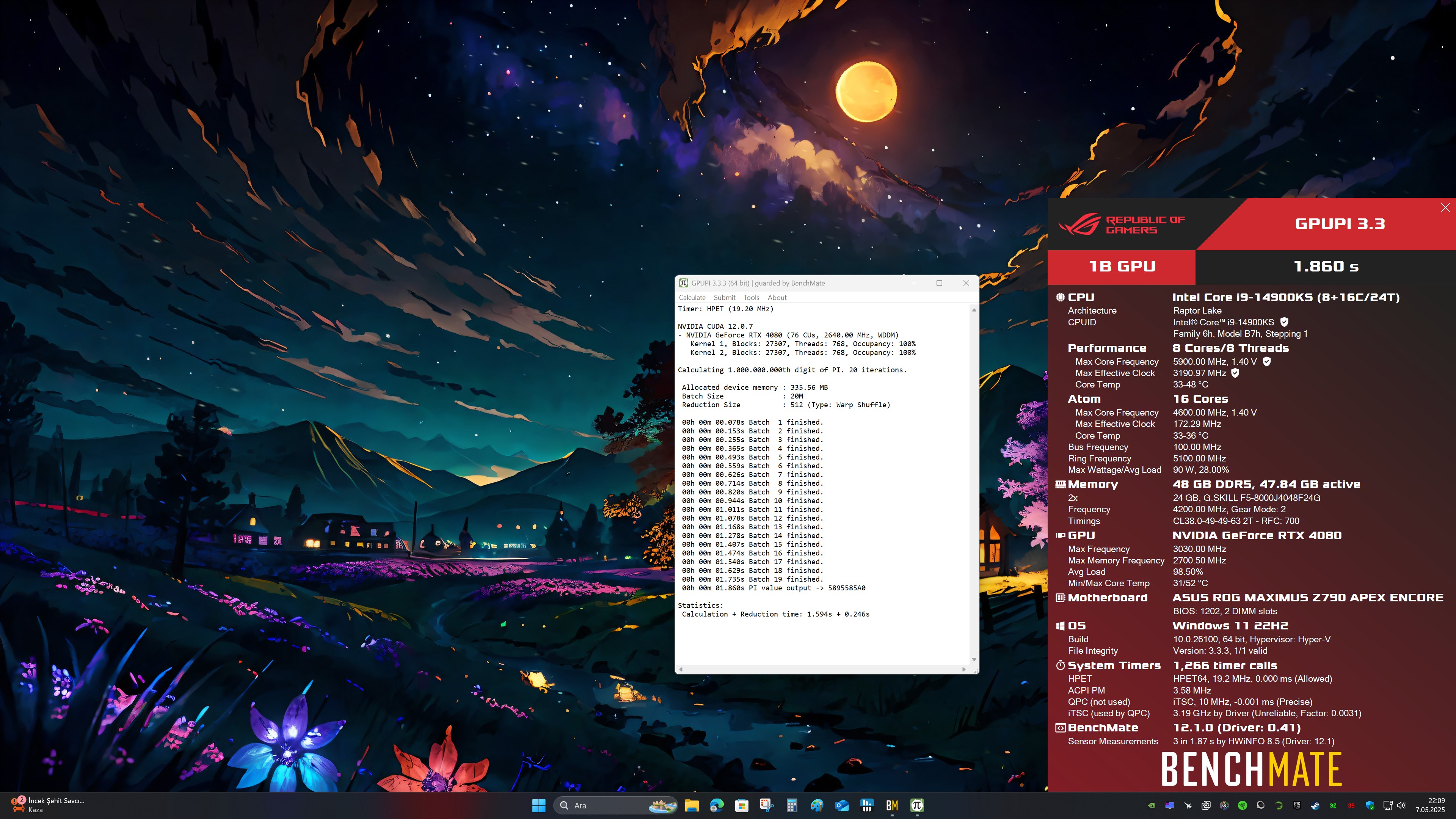Open the clock showing 22:09
Viewport: 1456px width, 819px height.
1430,805
